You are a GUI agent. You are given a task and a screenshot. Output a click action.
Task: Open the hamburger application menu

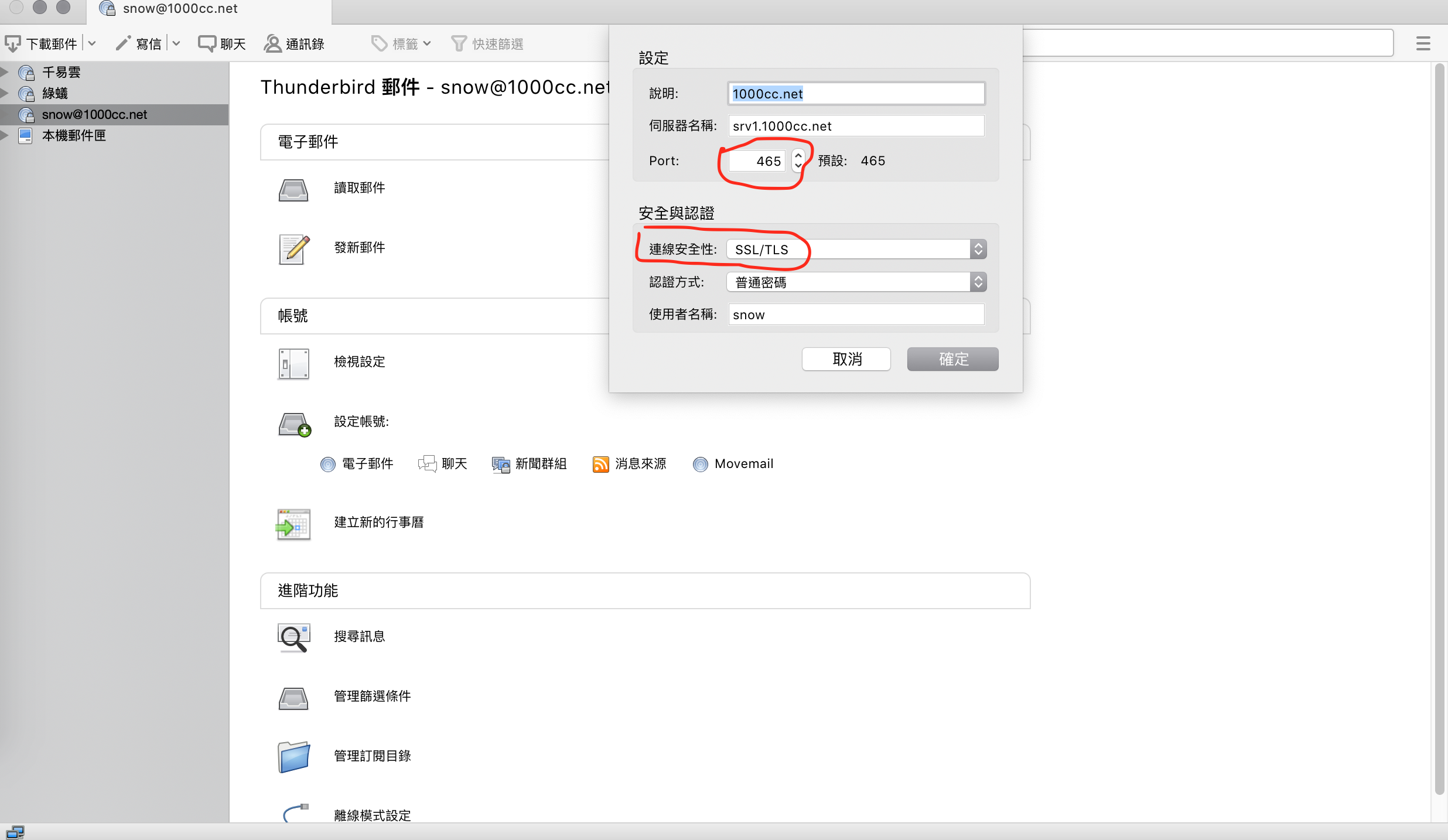point(1423,43)
